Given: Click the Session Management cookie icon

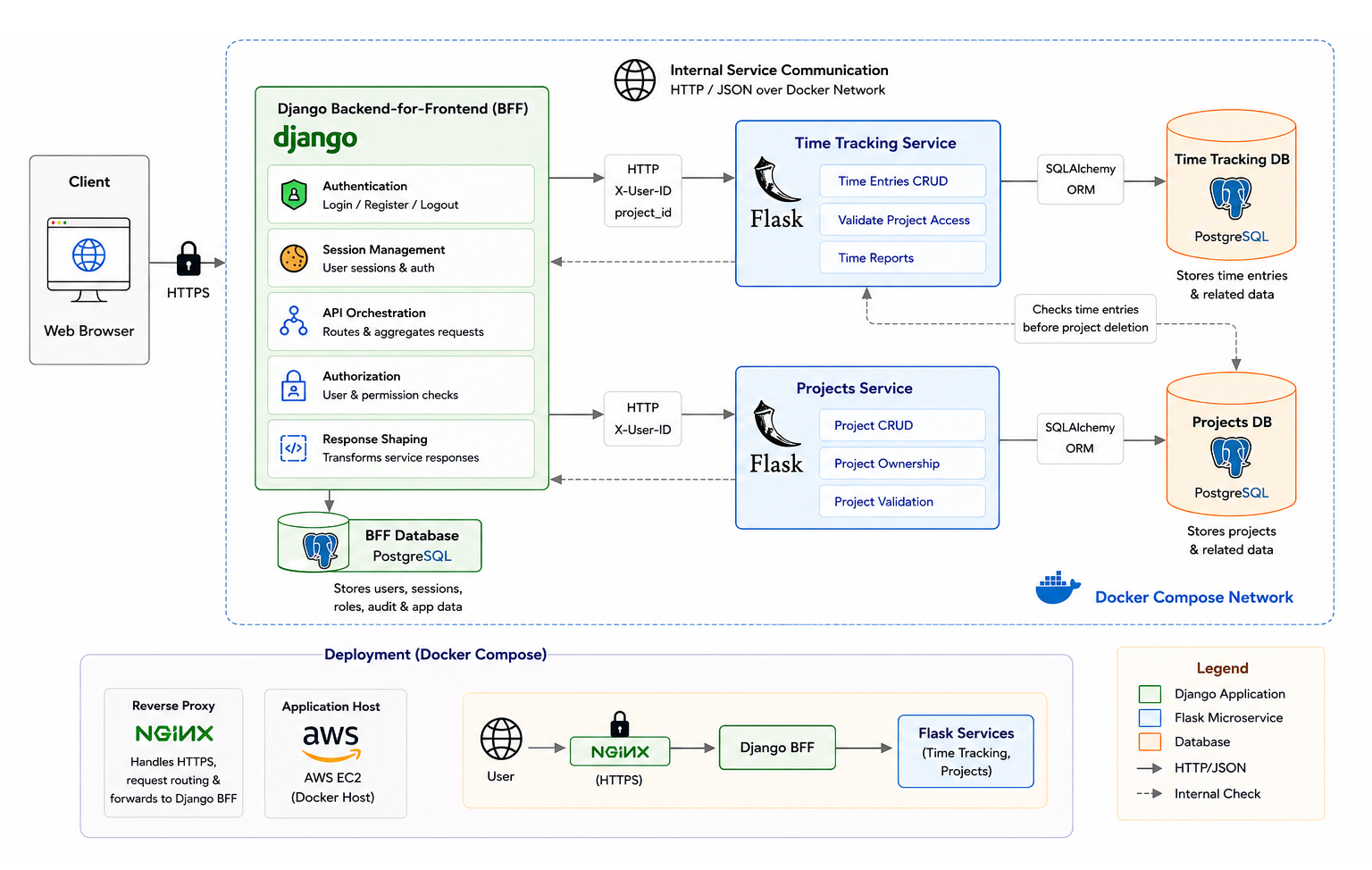Looking at the screenshot, I should pos(294,258).
